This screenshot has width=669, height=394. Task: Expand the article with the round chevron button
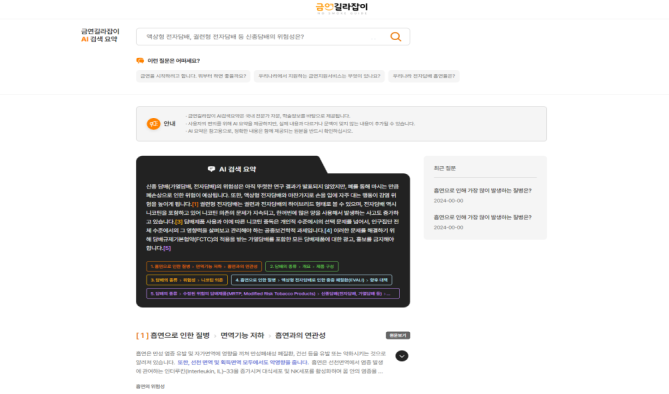(401, 356)
